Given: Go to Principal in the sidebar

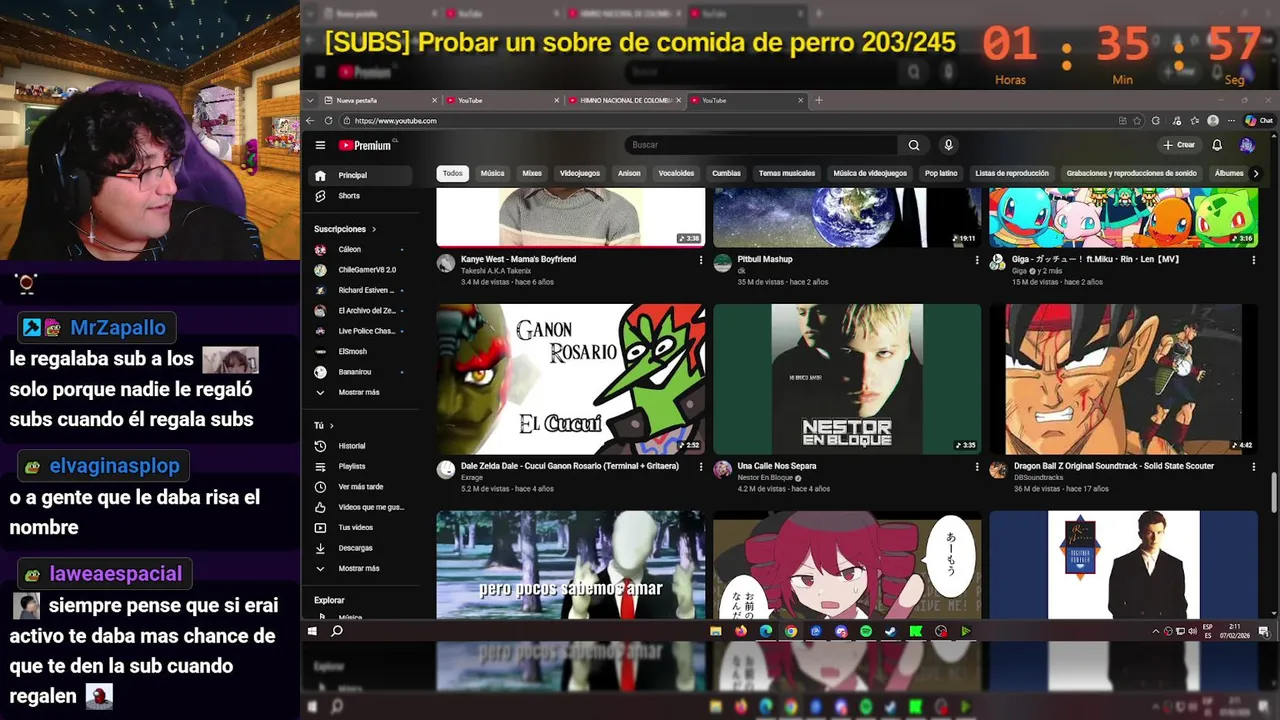Looking at the screenshot, I should 359,175.
